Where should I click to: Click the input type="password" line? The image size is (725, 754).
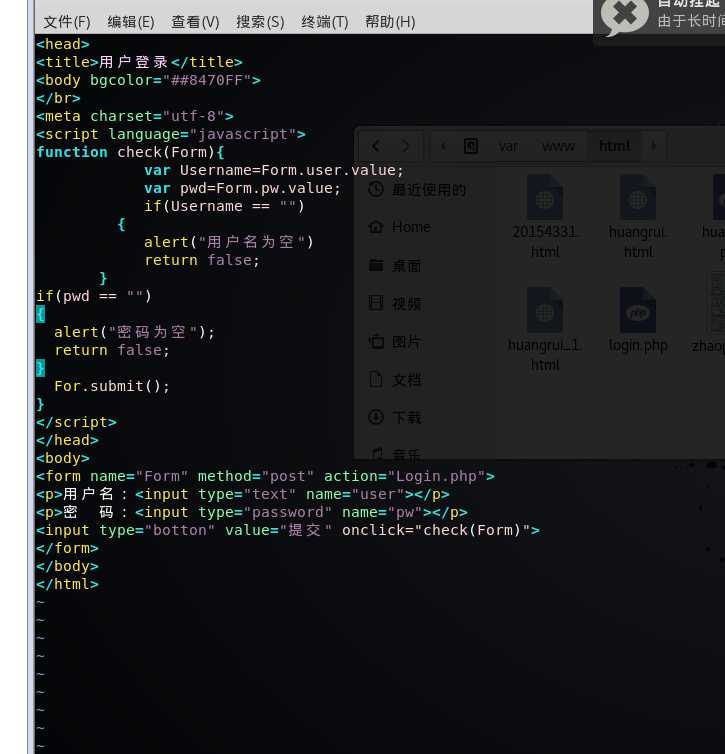click(252, 512)
